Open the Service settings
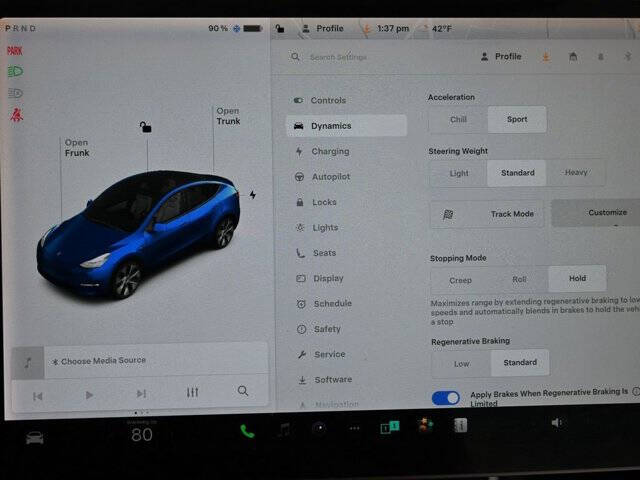Image resolution: width=640 pixels, height=480 pixels. 322,354
